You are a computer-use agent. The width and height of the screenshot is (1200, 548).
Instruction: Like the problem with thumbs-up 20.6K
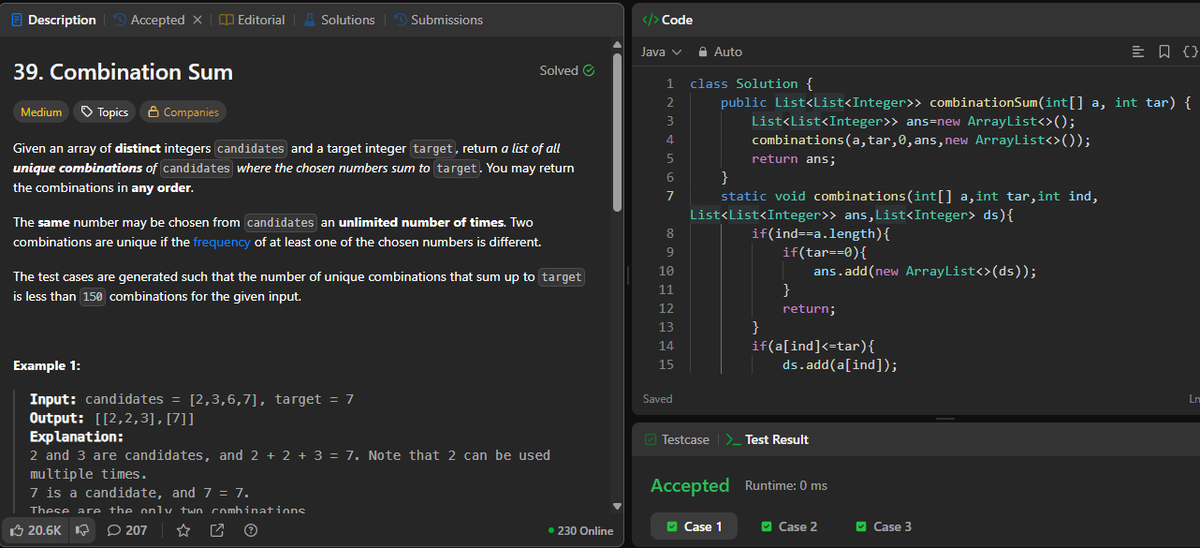click(x=38, y=530)
